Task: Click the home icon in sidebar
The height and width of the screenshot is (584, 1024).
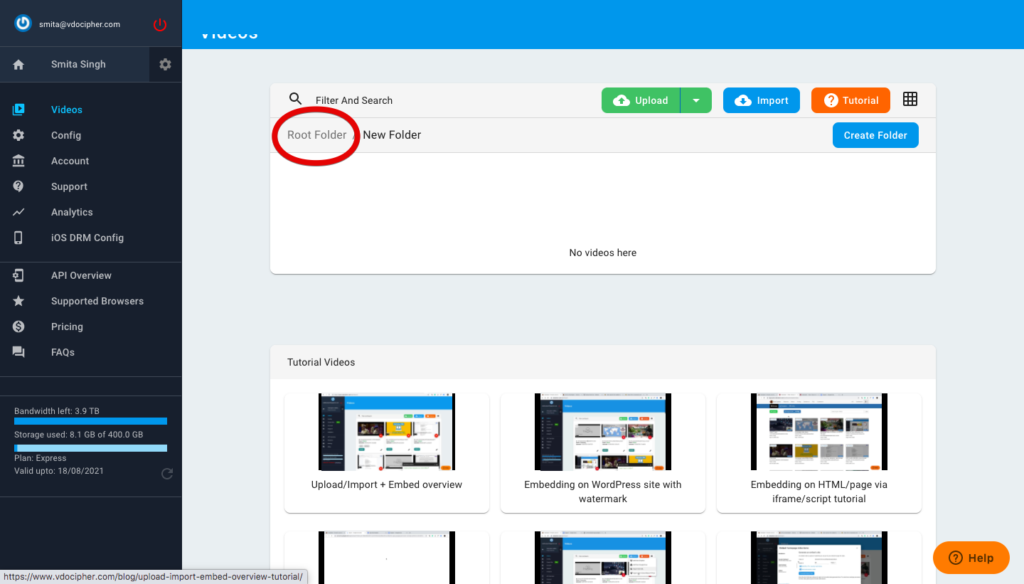Action: tap(18, 64)
